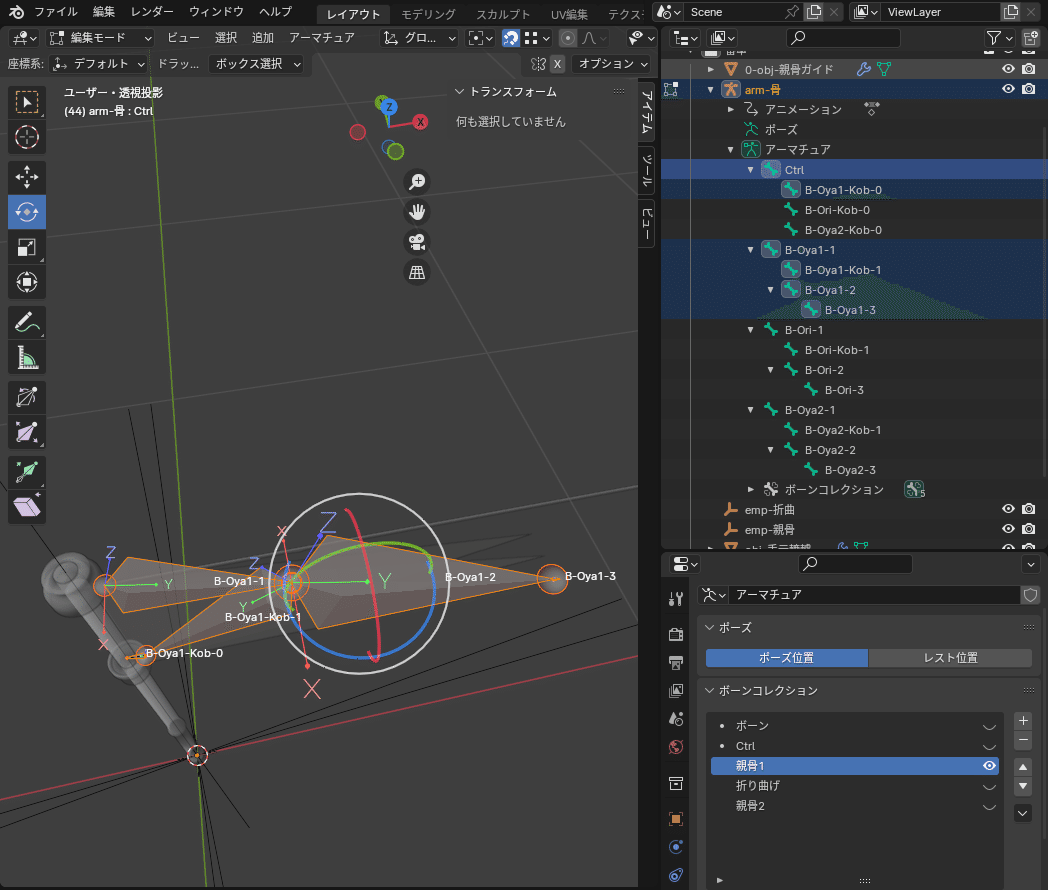This screenshot has width=1048, height=890.
Task: Choose the 3D Cursor tool
Action: click(27, 136)
